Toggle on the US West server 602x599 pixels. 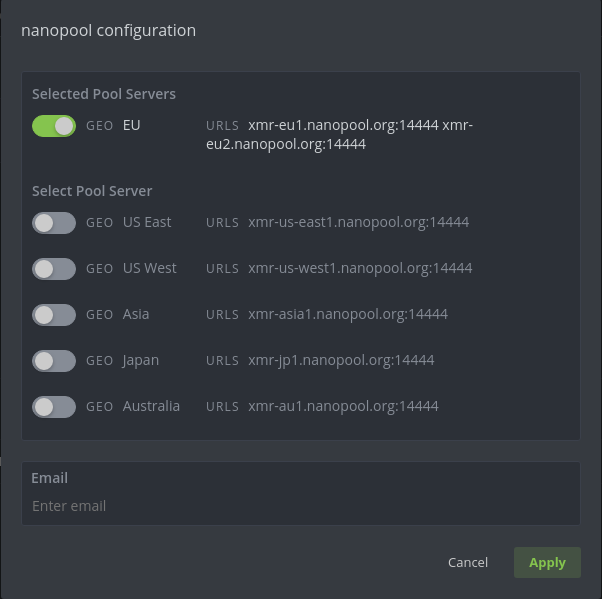click(54, 269)
